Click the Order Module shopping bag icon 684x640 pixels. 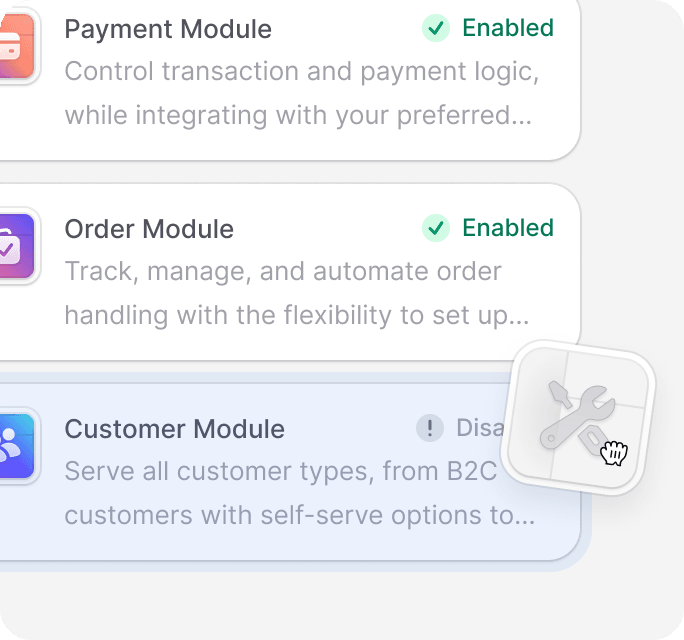point(17,246)
